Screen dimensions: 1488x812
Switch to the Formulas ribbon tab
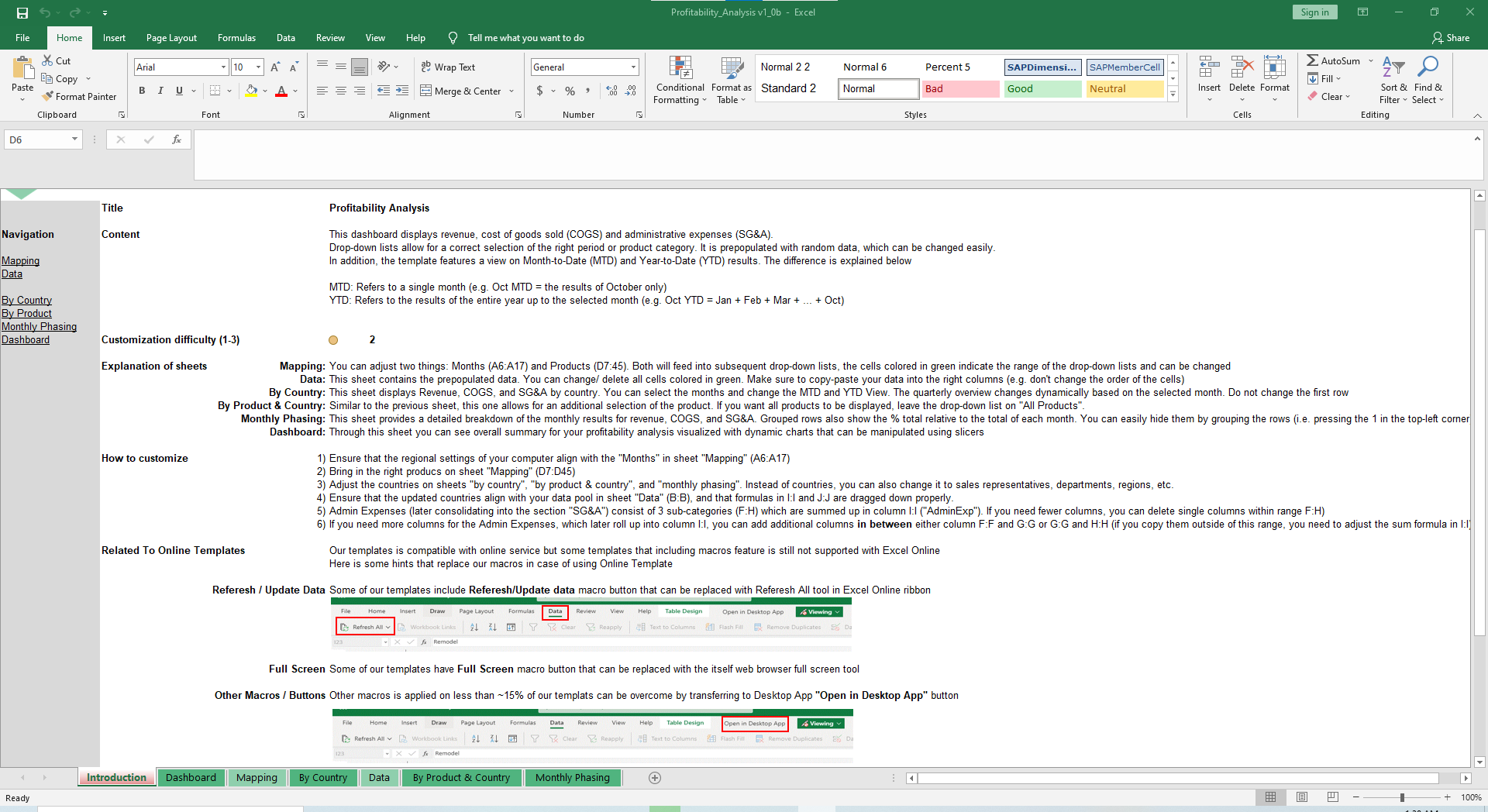click(236, 38)
